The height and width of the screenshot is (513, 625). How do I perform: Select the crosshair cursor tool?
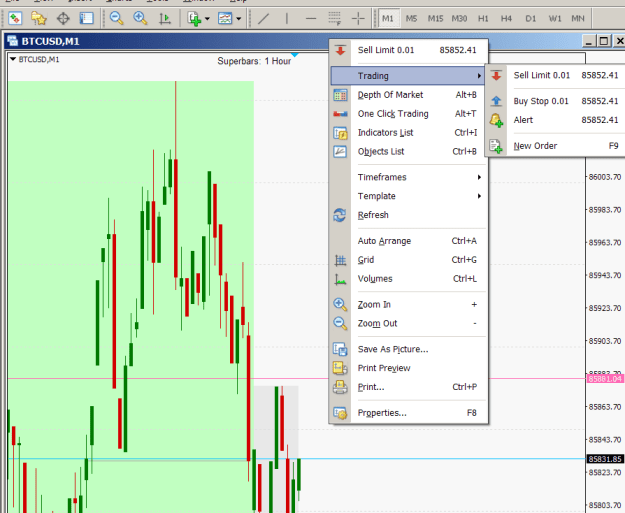pos(358,18)
